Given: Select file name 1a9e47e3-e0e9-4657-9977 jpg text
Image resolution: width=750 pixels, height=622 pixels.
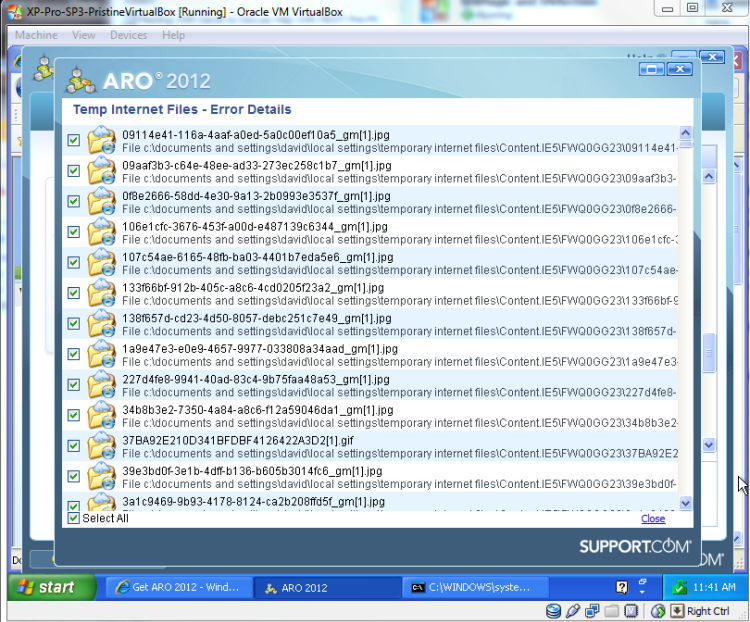Looking at the screenshot, I should coord(260,349).
